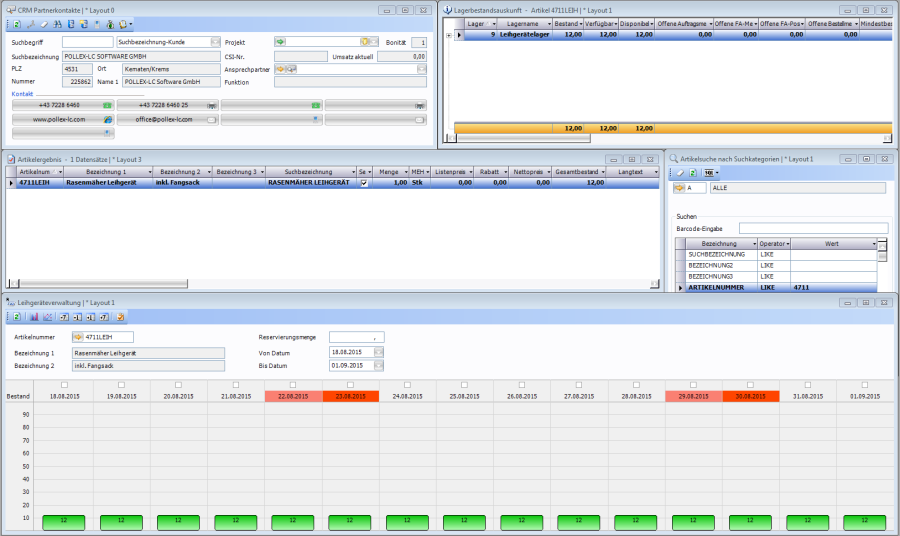Tick the checkbox above 18.08.2015 column
The width and height of the screenshot is (900, 536).
pos(65,385)
